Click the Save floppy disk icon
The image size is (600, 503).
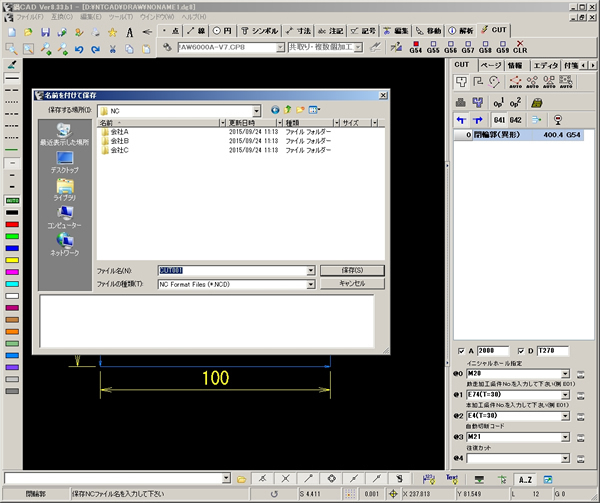[46, 32]
